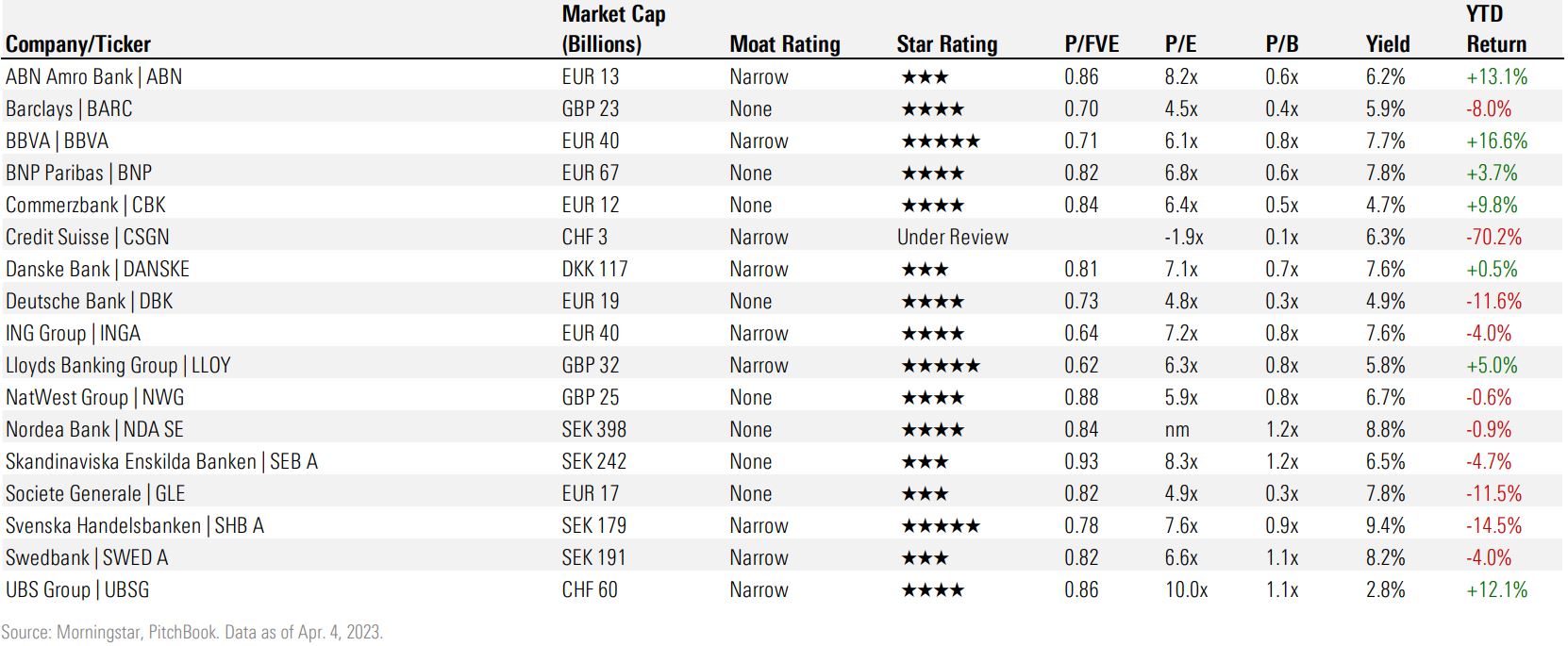The height and width of the screenshot is (646, 1568).
Task: Click Swedbank's three-star rating
Action: (925, 558)
